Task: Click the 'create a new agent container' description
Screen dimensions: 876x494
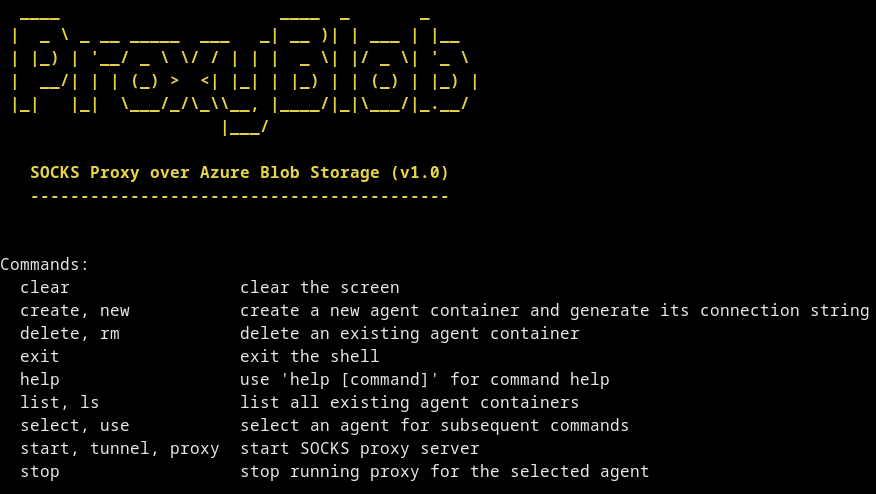Action: (x=554, y=311)
